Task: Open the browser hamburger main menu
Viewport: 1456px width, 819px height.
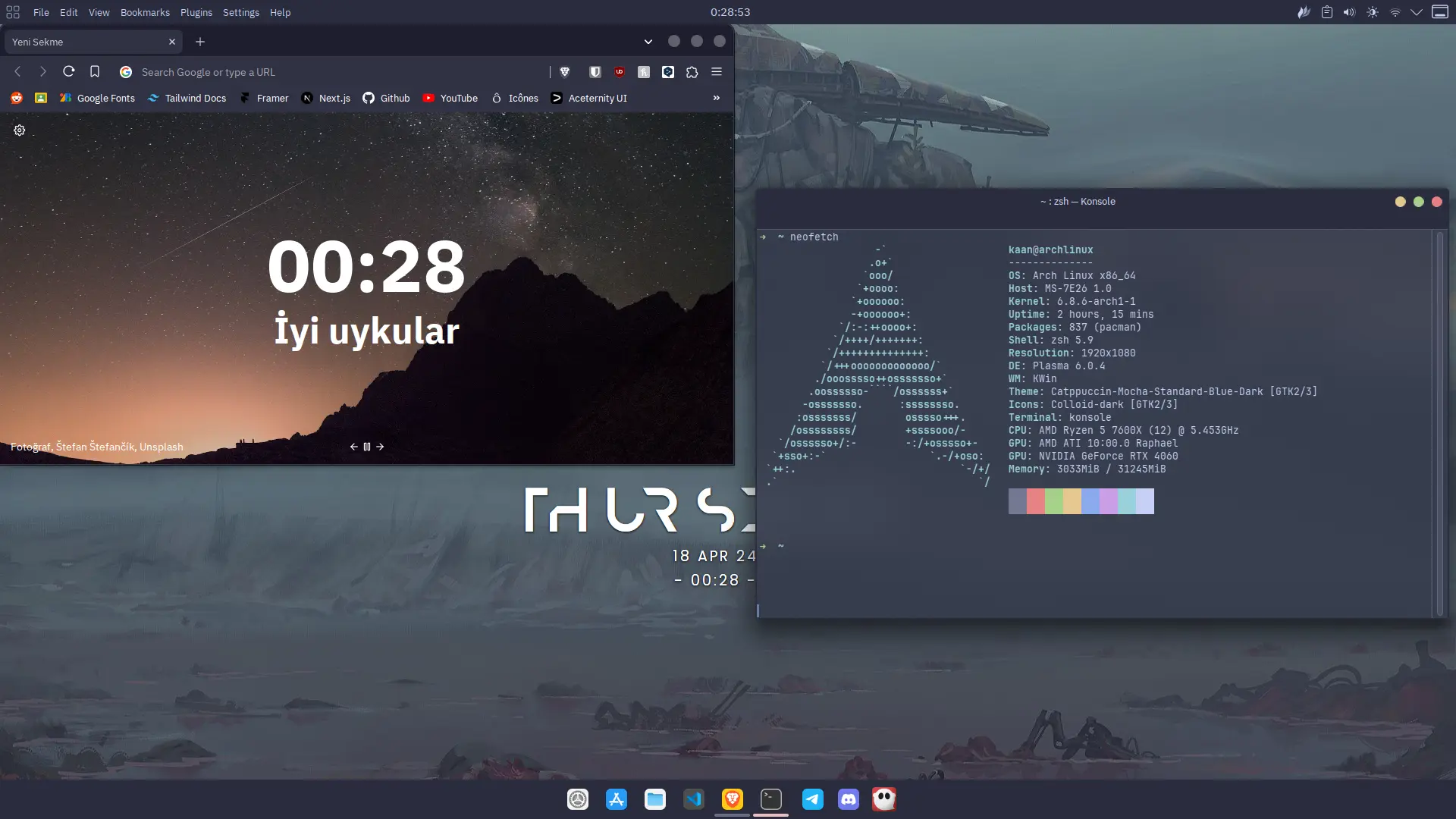Action: (x=717, y=71)
